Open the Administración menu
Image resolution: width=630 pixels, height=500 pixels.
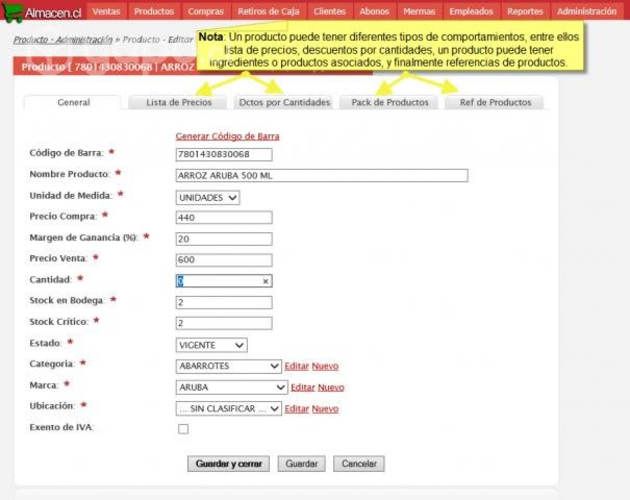point(587,11)
